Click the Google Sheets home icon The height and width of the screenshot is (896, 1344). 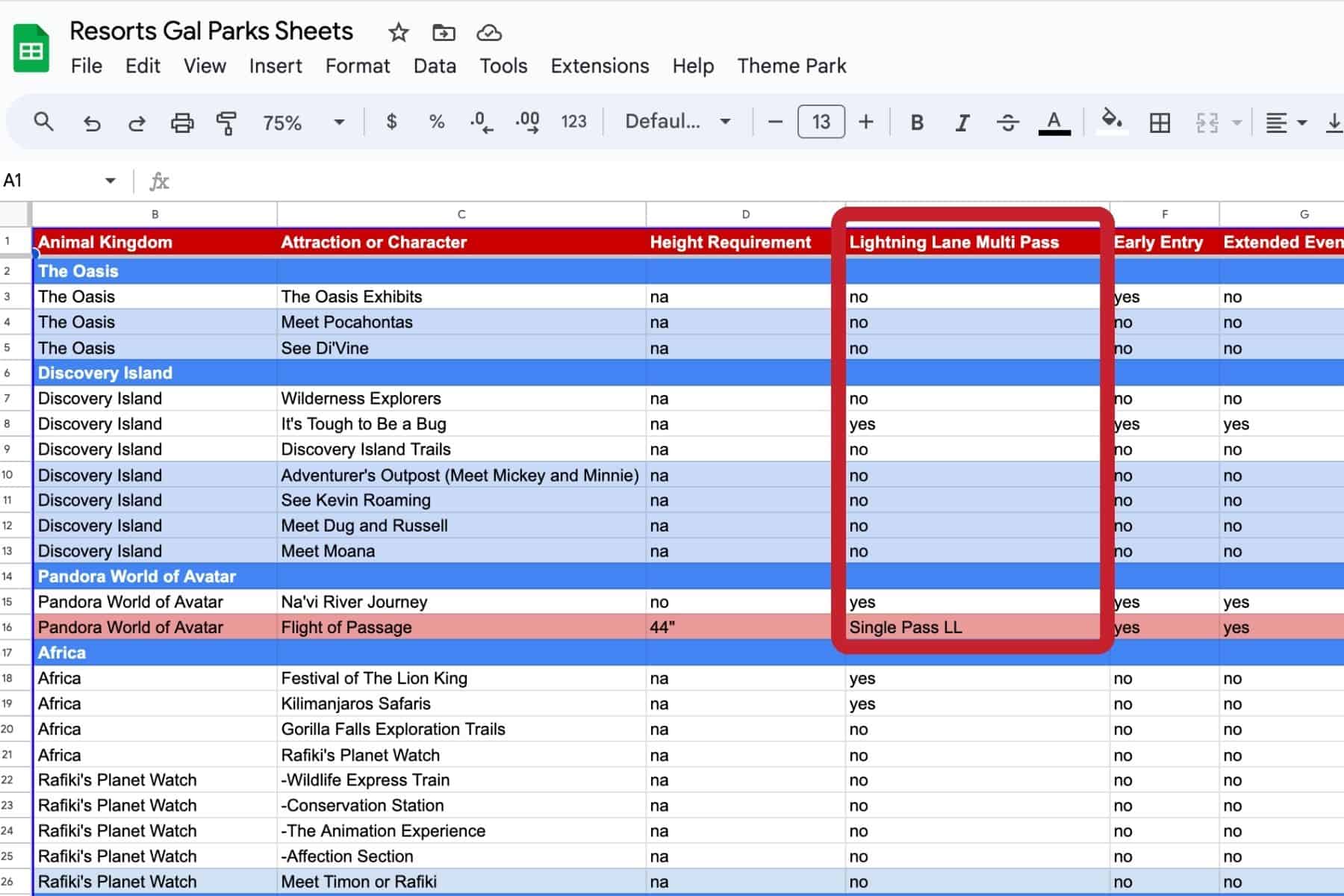tap(31, 49)
